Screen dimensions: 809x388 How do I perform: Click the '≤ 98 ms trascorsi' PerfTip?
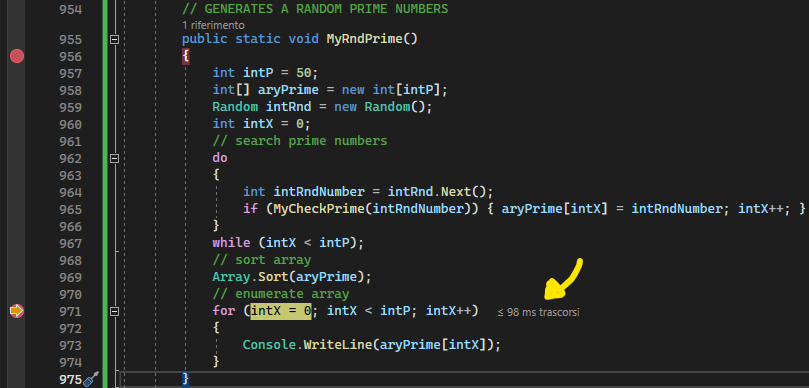pyautogui.click(x=538, y=312)
